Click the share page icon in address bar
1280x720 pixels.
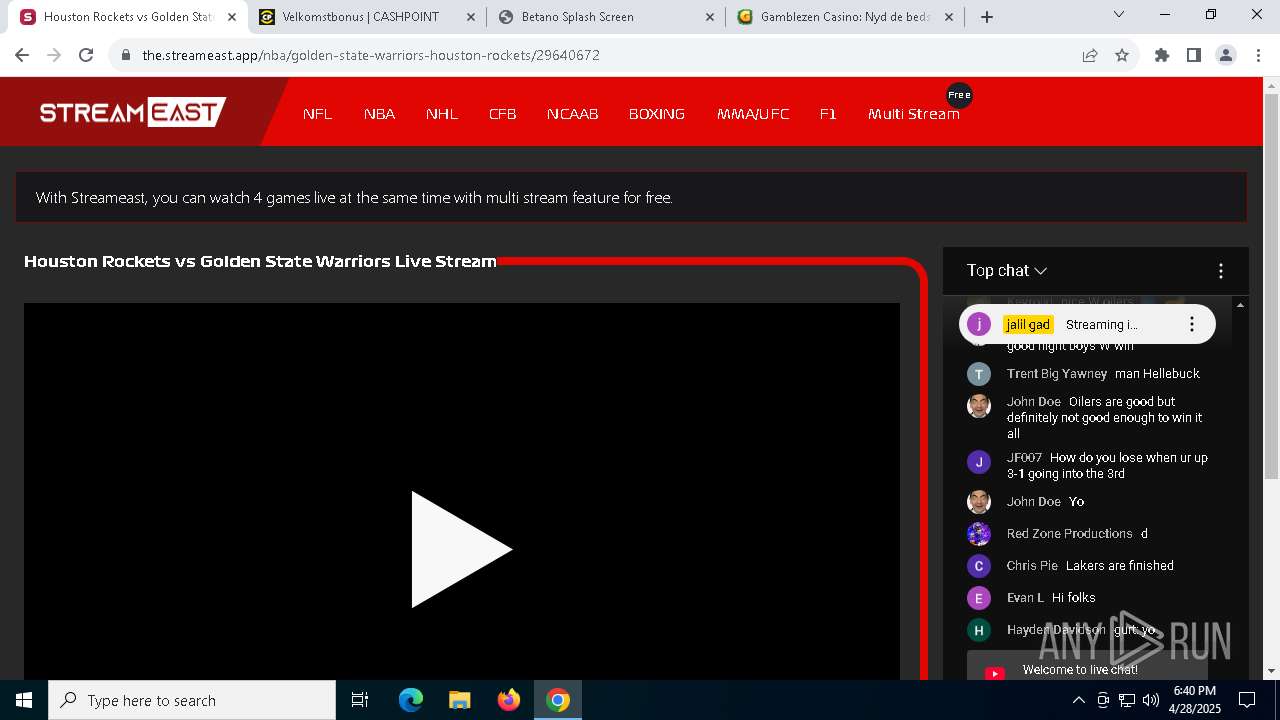point(1090,55)
